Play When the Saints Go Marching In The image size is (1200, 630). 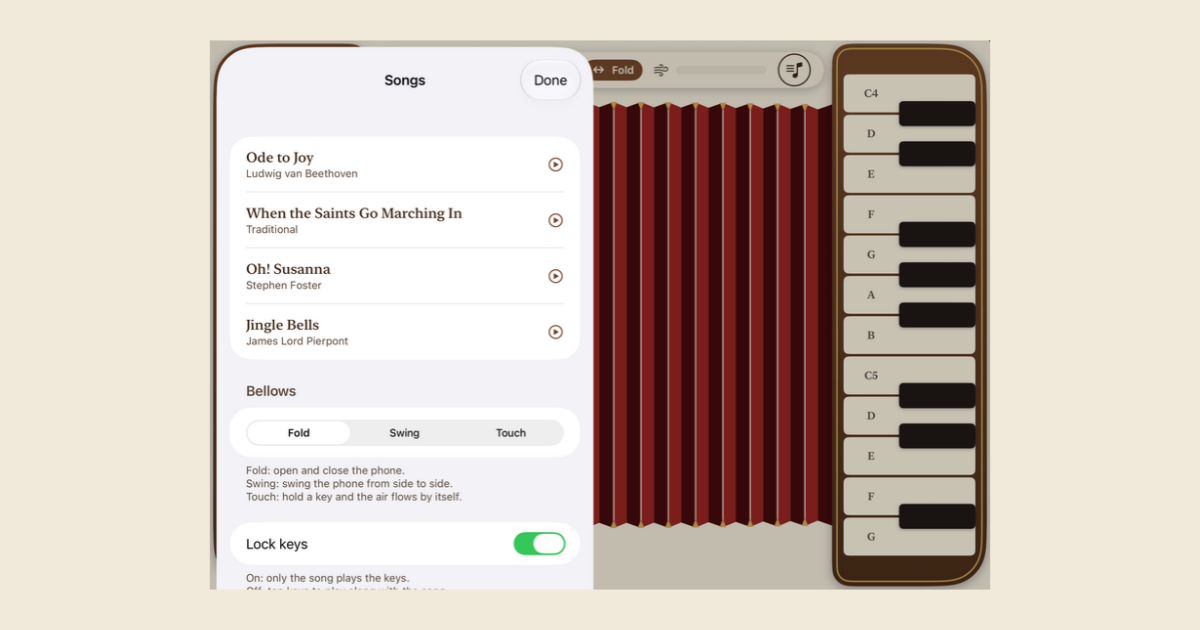pyautogui.click(x=556, y=221)
